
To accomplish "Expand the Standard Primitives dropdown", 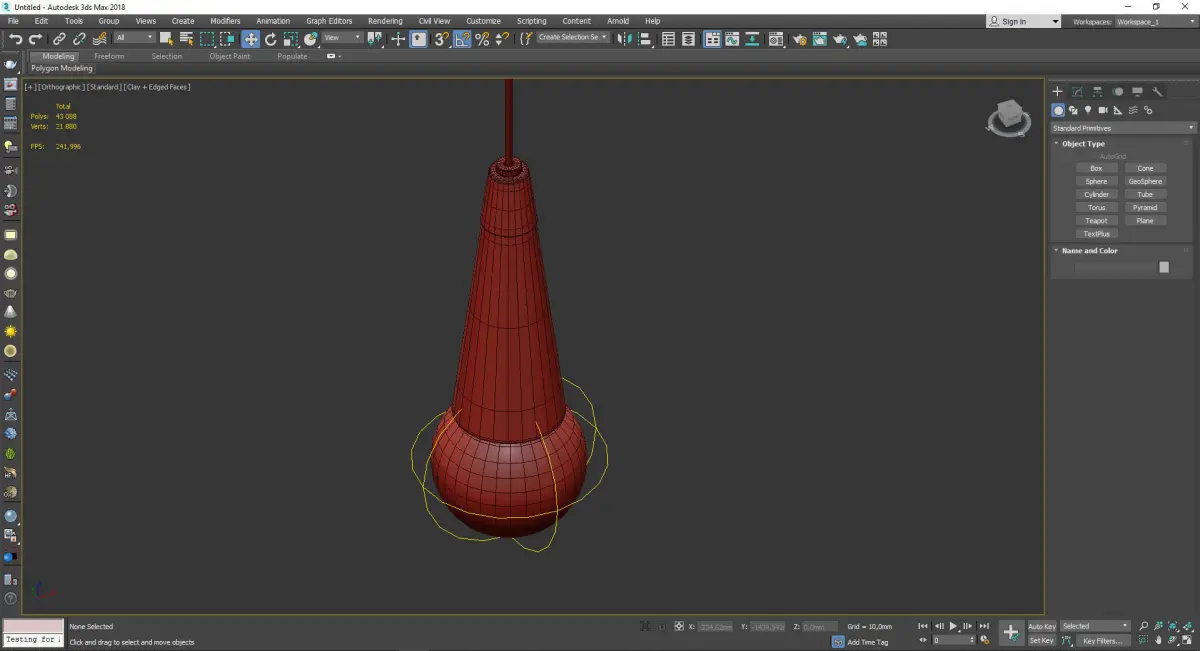I will pyautogui.click(x=1122, y=128).
